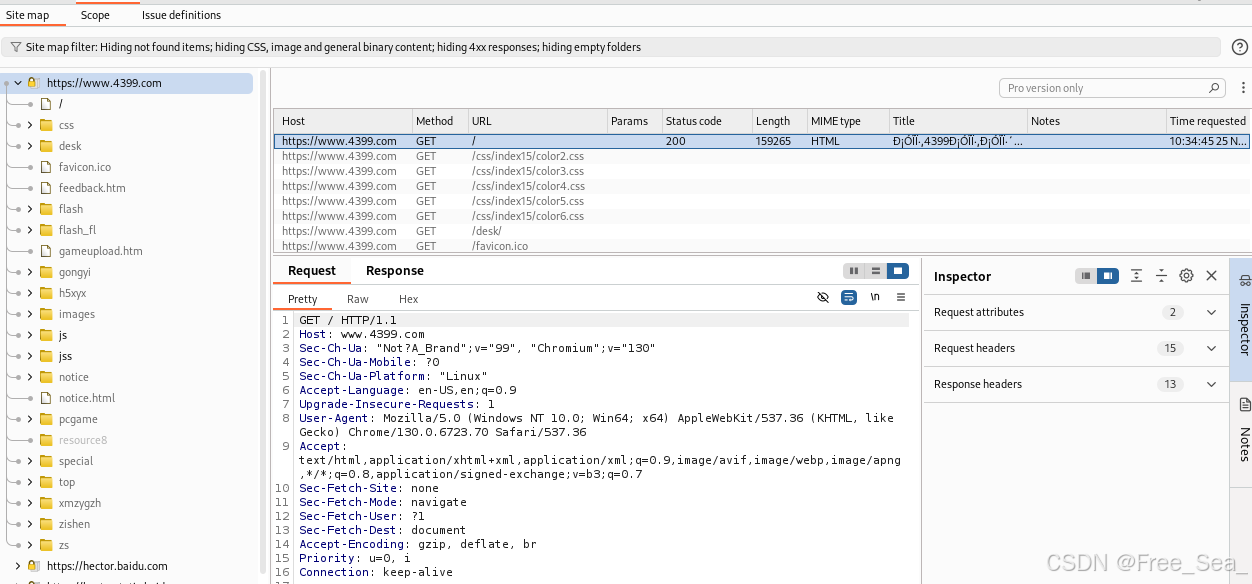1252x584 pixels.
Task: Expand the desk folder arrow
Action: tap(30, 146)
